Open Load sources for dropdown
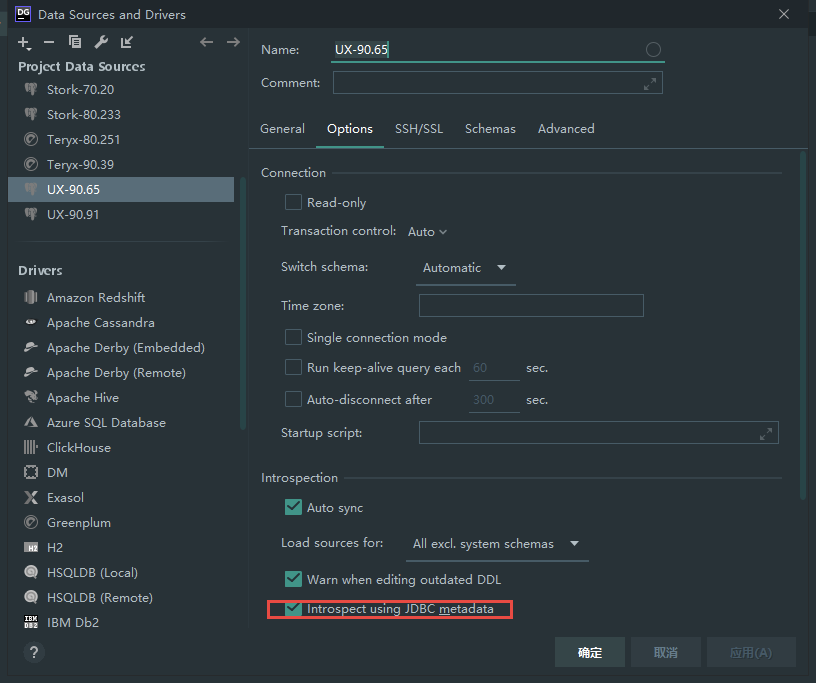 point(497,543)
